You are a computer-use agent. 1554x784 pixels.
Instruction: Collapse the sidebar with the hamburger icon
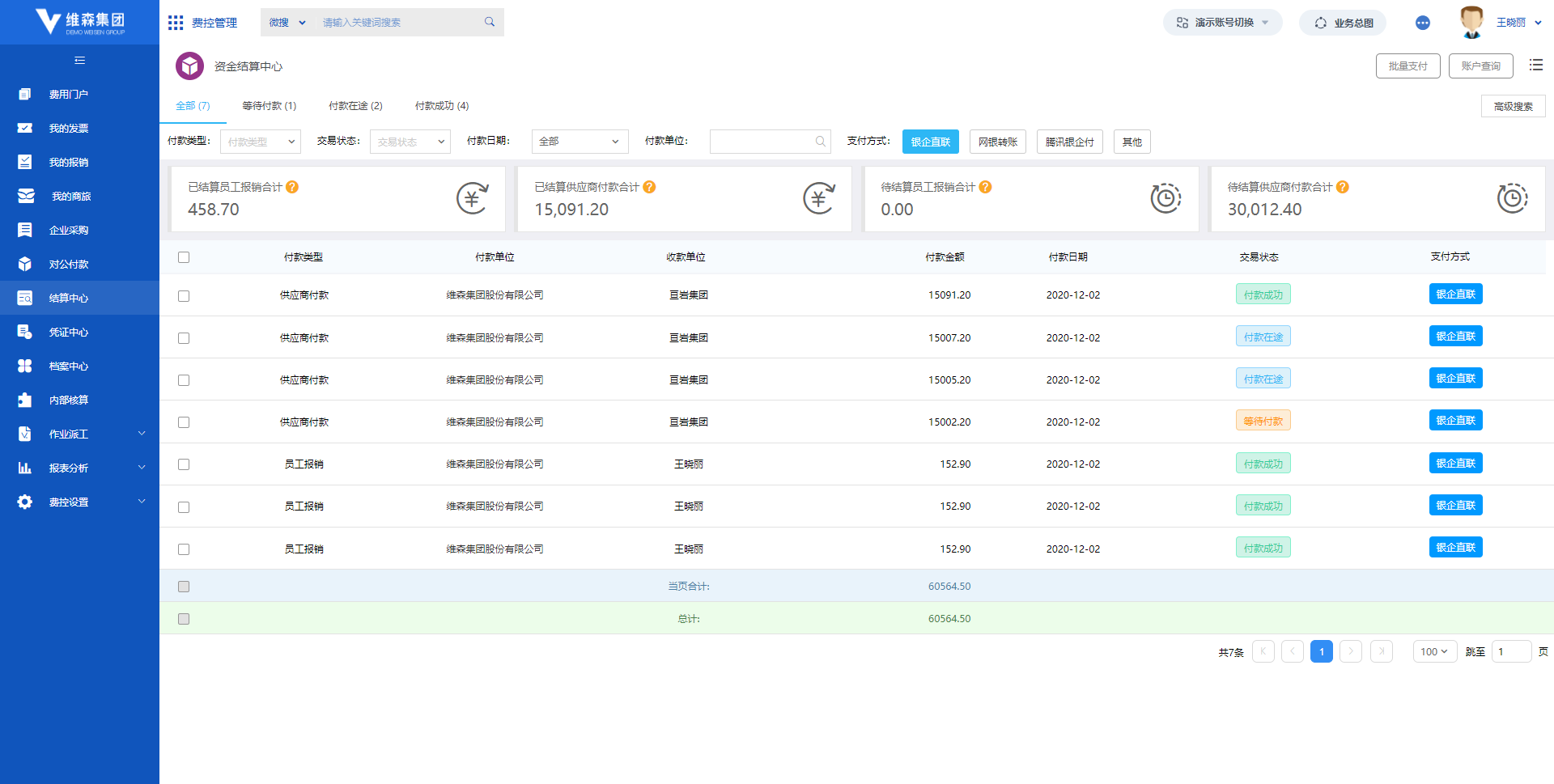click(79, 61)
